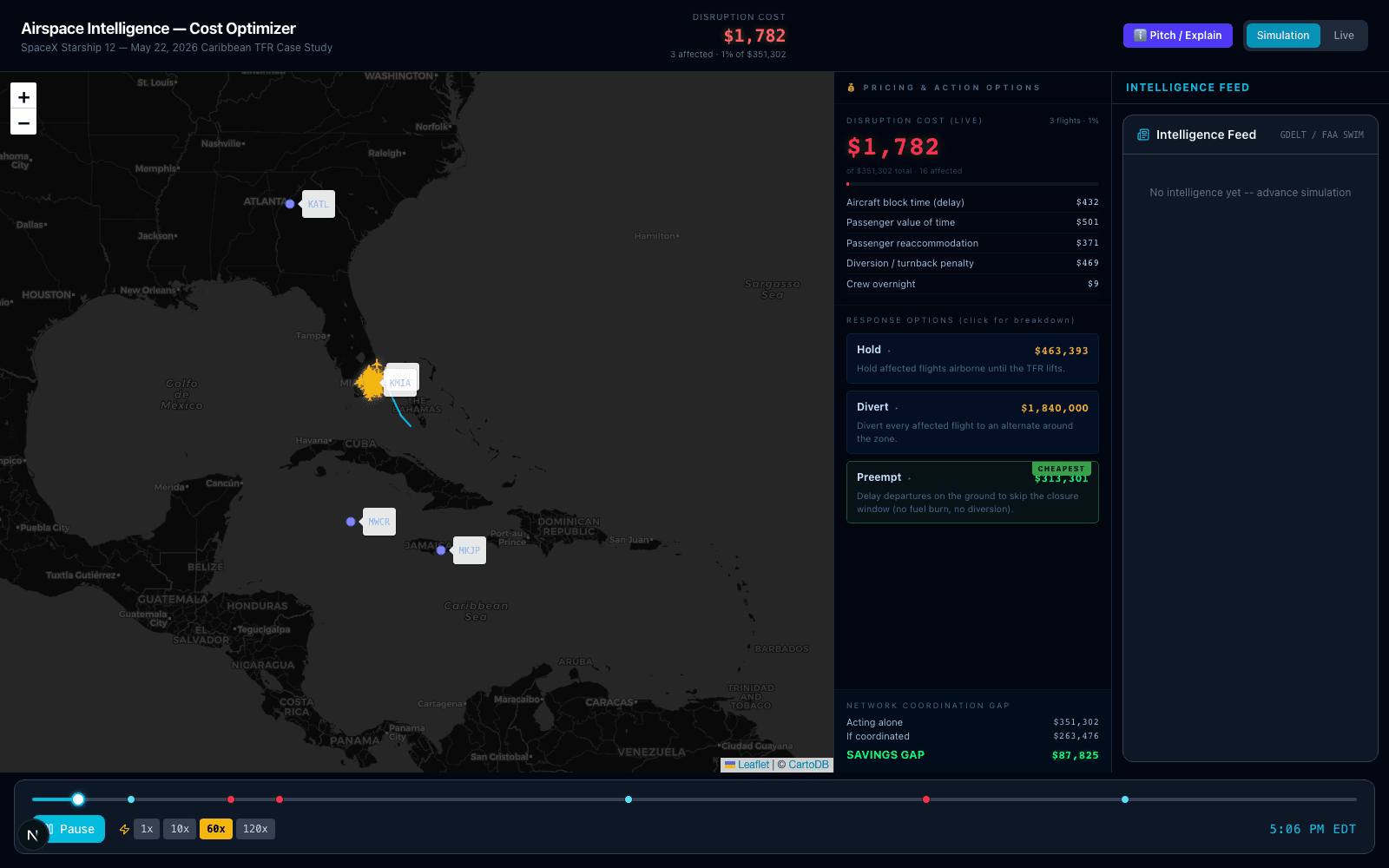Click the Airspace Intelligence — Cost Optimizer title

point(158,29)
